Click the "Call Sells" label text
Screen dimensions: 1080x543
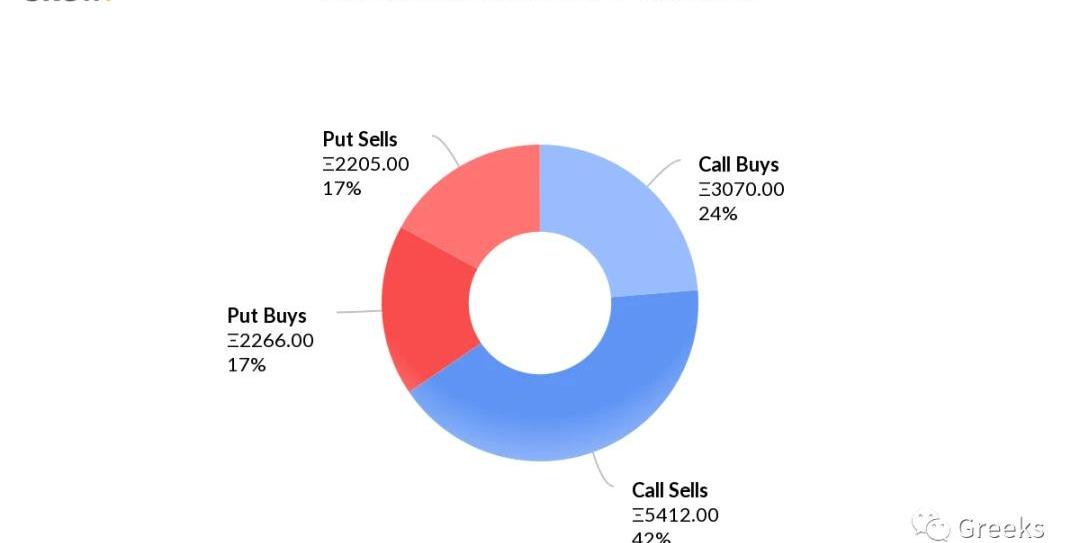pyautogui.click(x=670, y=490)
